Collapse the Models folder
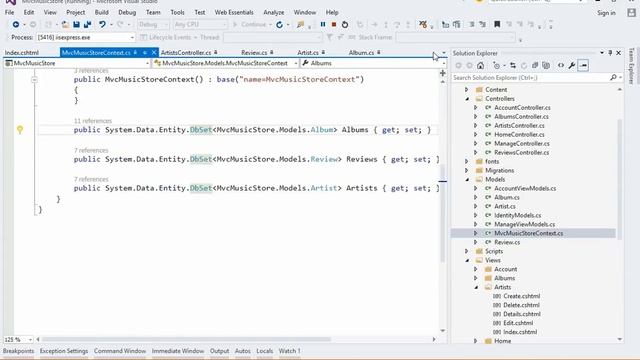 [467, 180]
